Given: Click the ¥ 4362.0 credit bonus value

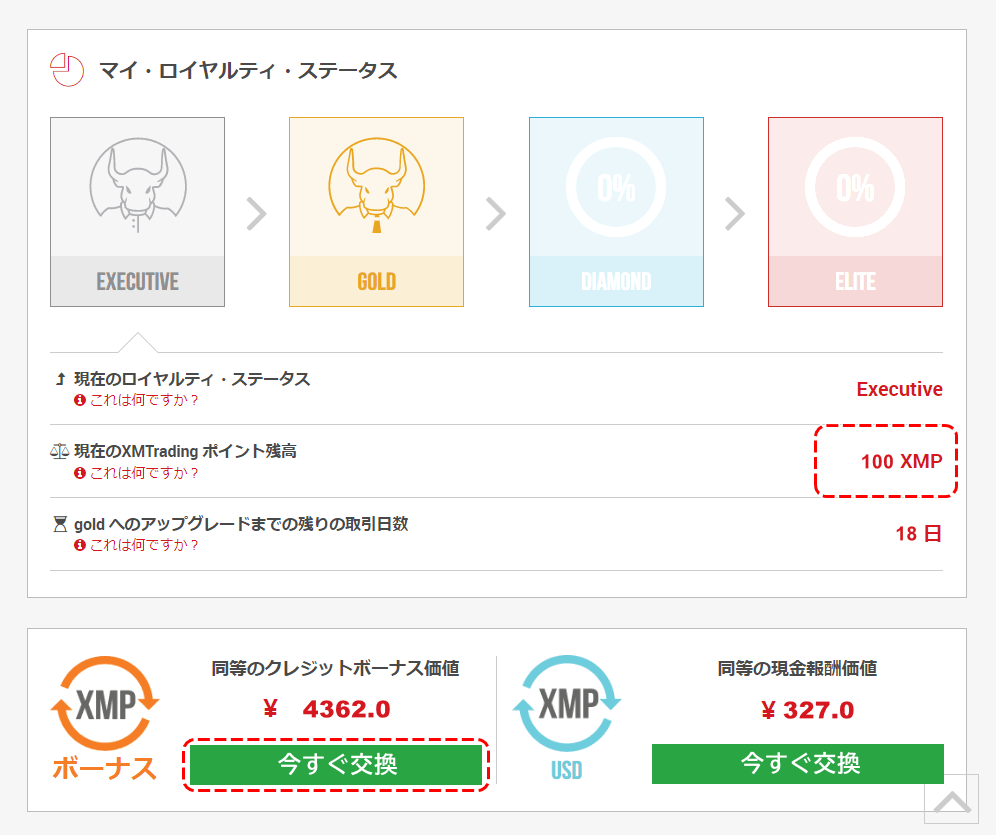Looking at the screenshot, I should coord(327,709).
